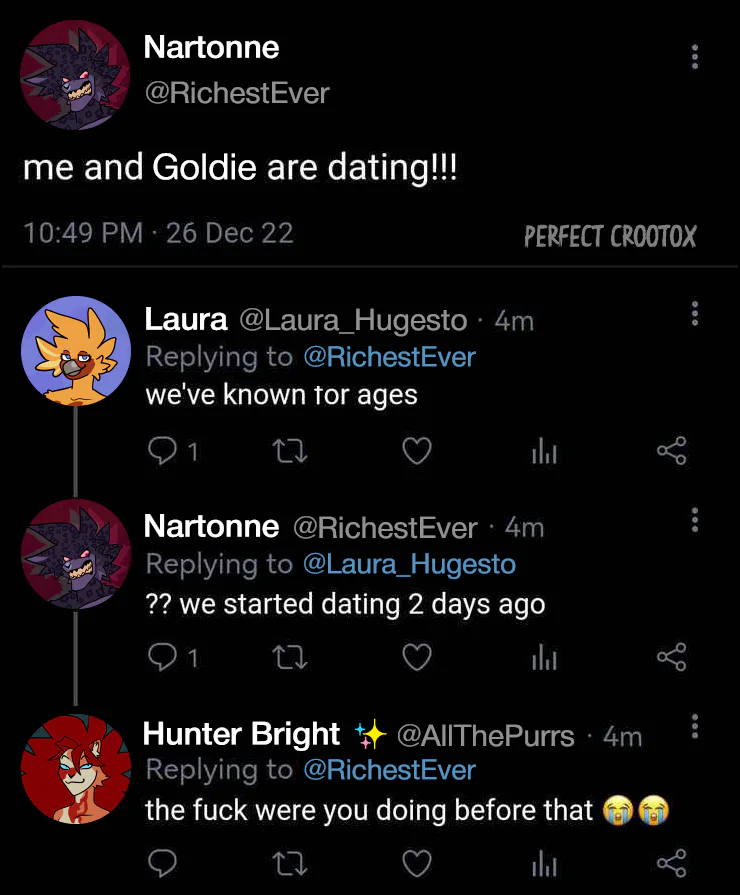Reply to Hunter Bright's tweet
740x895 pixels.
tap(162, 862)
